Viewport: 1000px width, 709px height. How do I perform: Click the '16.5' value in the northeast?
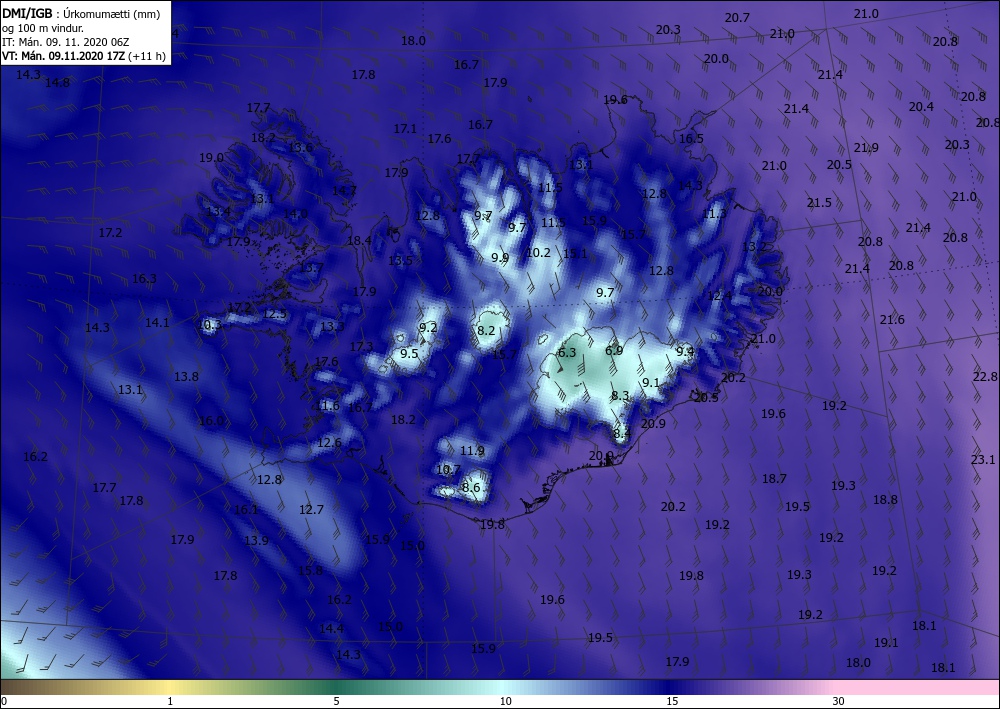691,138
